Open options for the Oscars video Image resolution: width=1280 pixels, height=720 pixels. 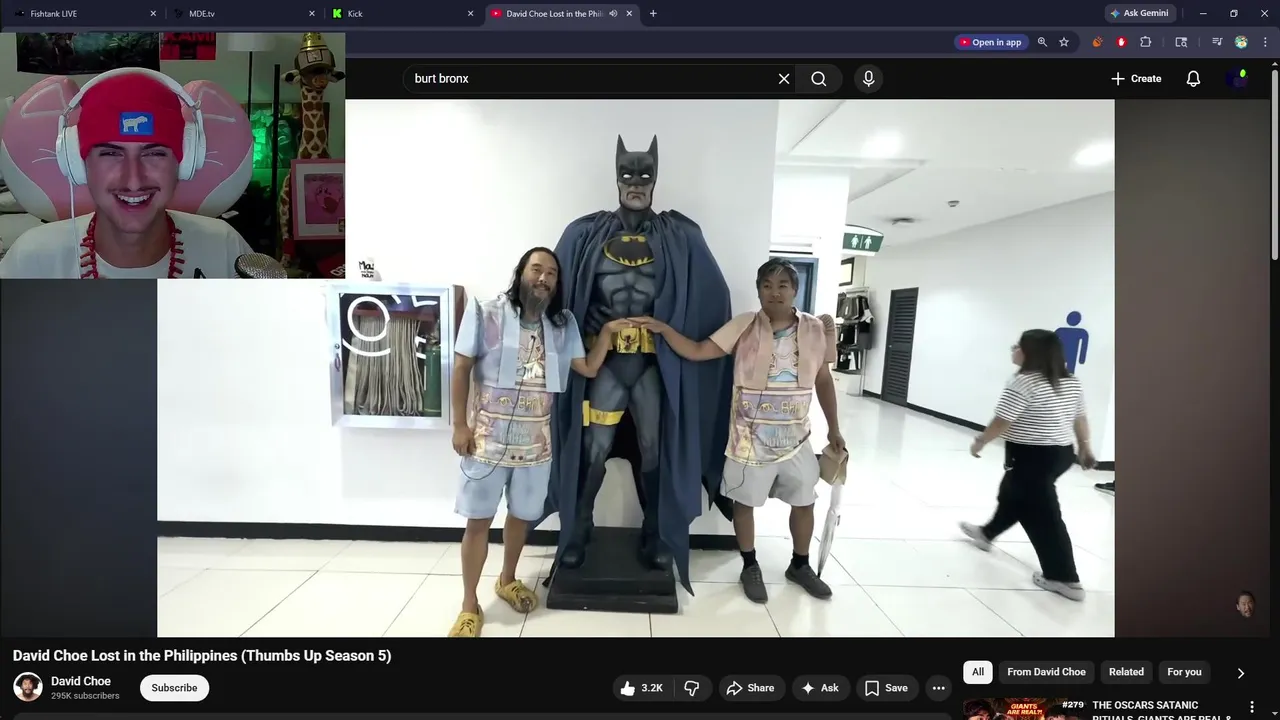[x=1251, y=707]
